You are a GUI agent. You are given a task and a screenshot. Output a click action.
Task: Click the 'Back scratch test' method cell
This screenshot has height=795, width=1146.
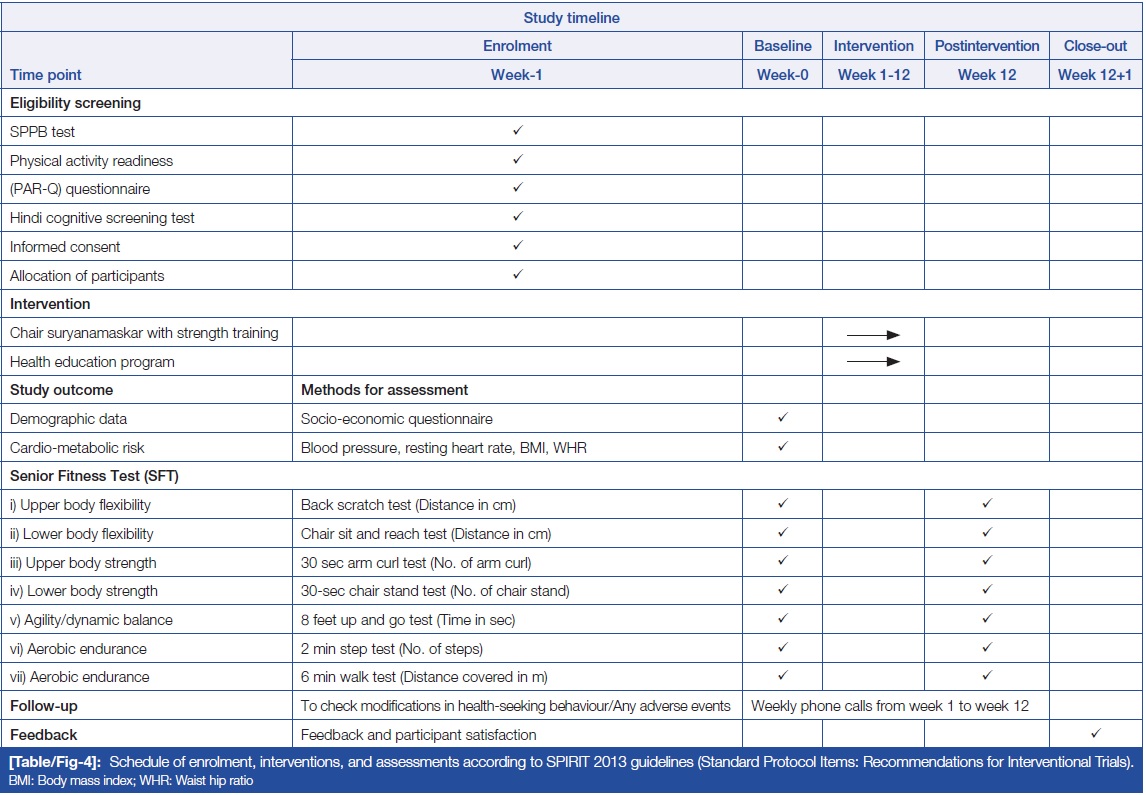408,505
